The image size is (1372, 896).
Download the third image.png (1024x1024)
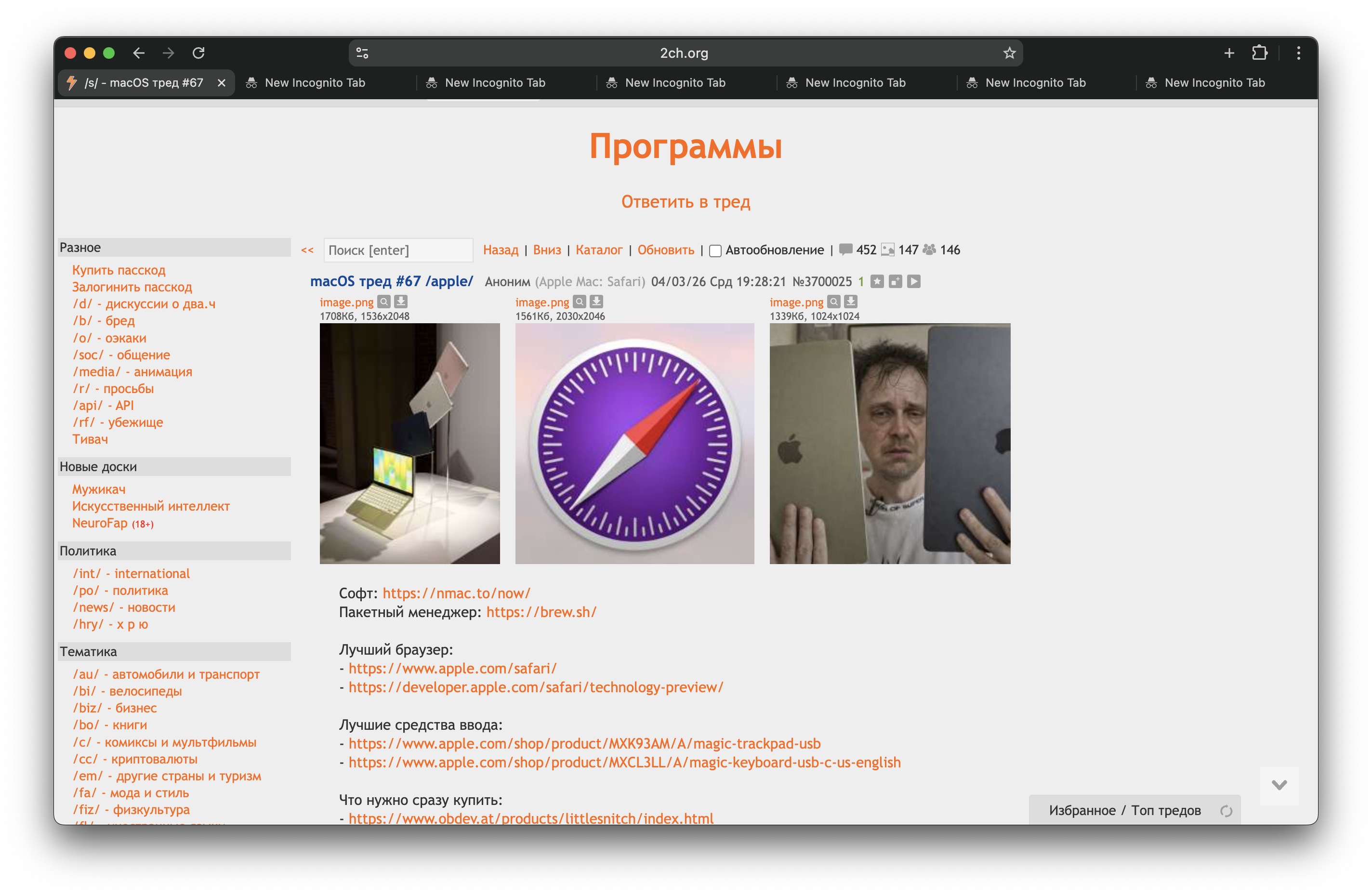click(x=850, y=302)
